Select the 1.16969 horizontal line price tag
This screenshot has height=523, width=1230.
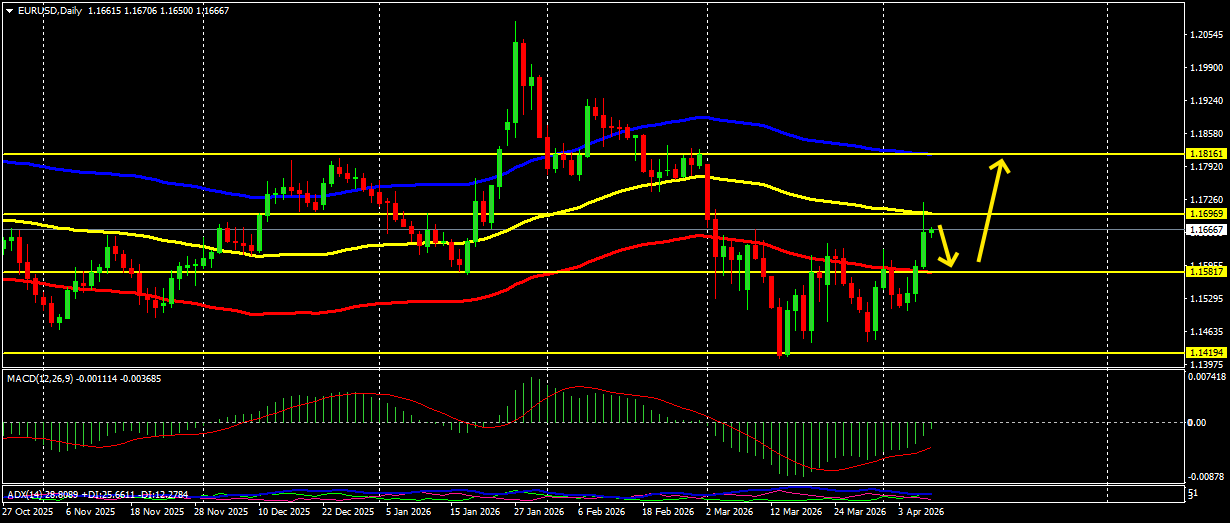(x=1205, y=214)
